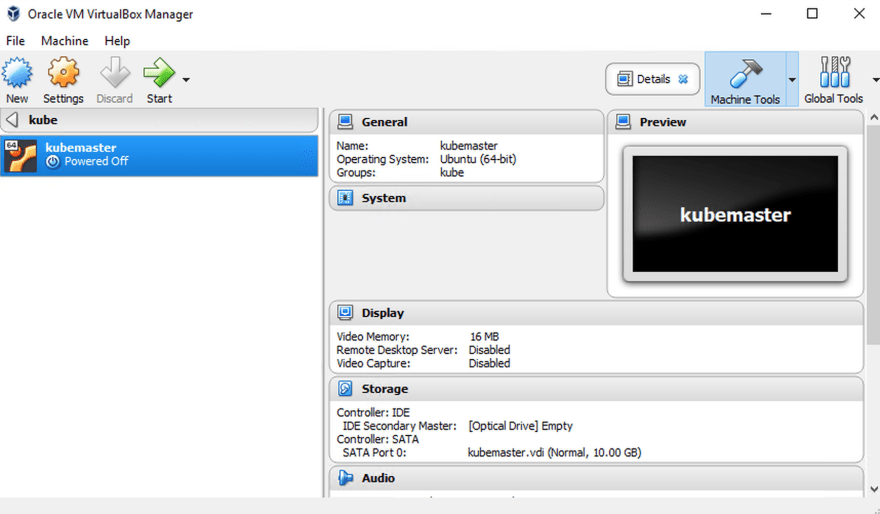
Task: Open the Storage section header
Action: [x=596, y=389]
